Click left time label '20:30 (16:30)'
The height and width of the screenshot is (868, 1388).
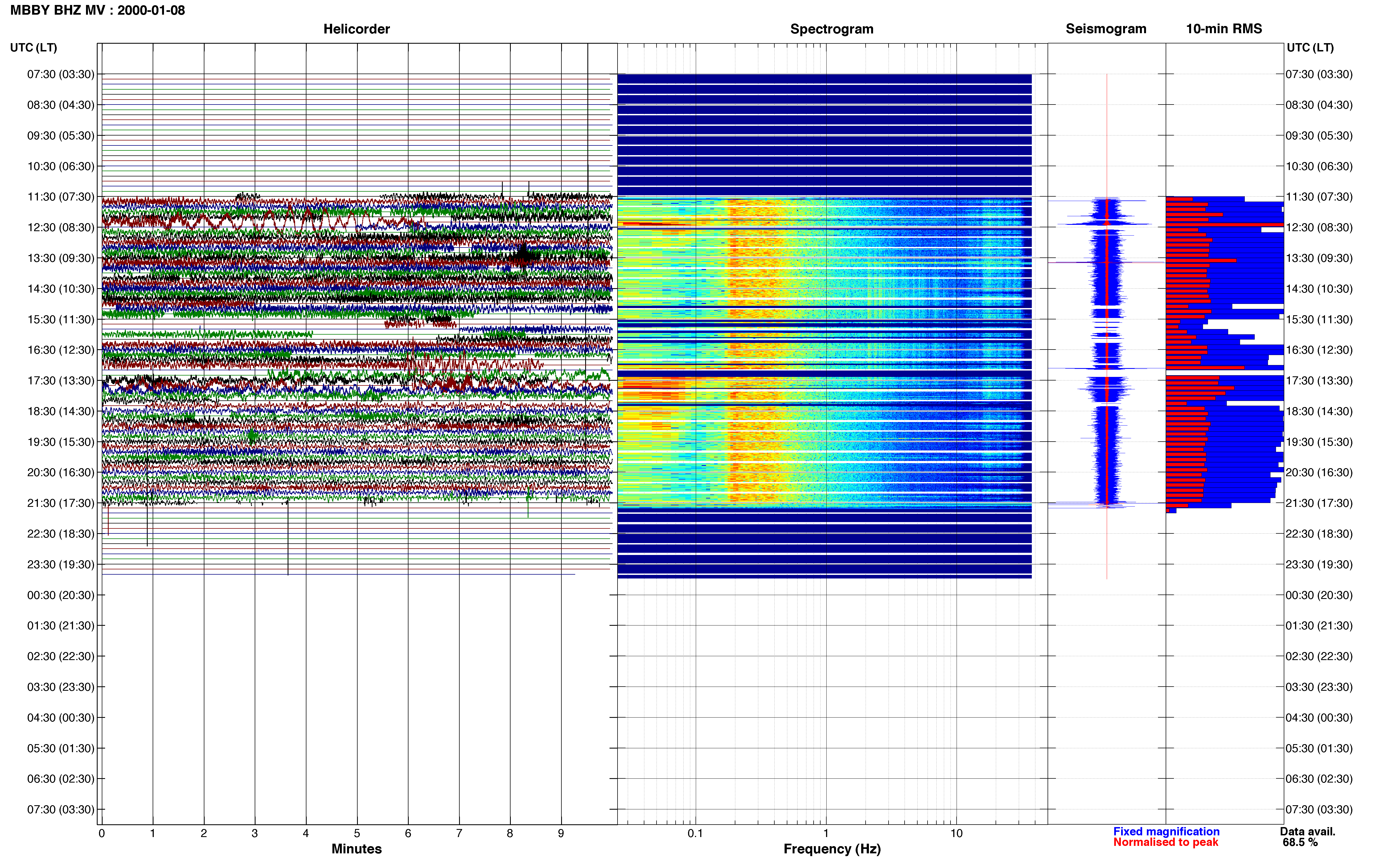tap(61, 473)
